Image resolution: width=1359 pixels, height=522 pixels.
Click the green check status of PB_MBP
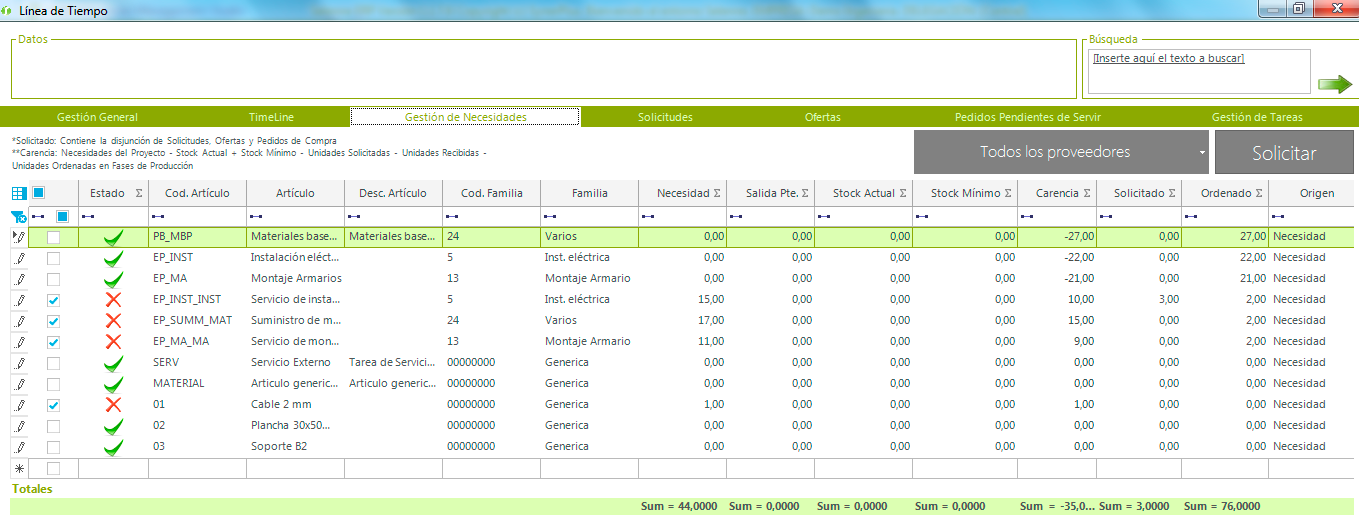tap(113, 237)
